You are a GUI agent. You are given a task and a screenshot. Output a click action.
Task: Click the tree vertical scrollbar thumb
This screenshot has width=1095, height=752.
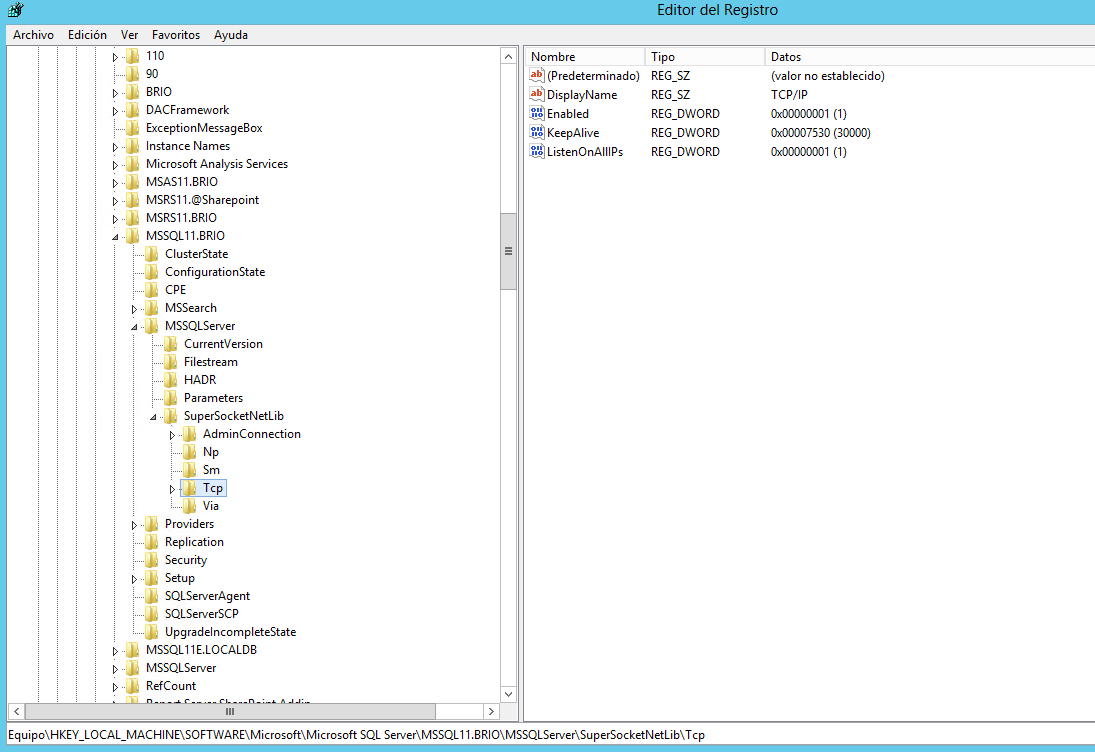tap(508, 251)
